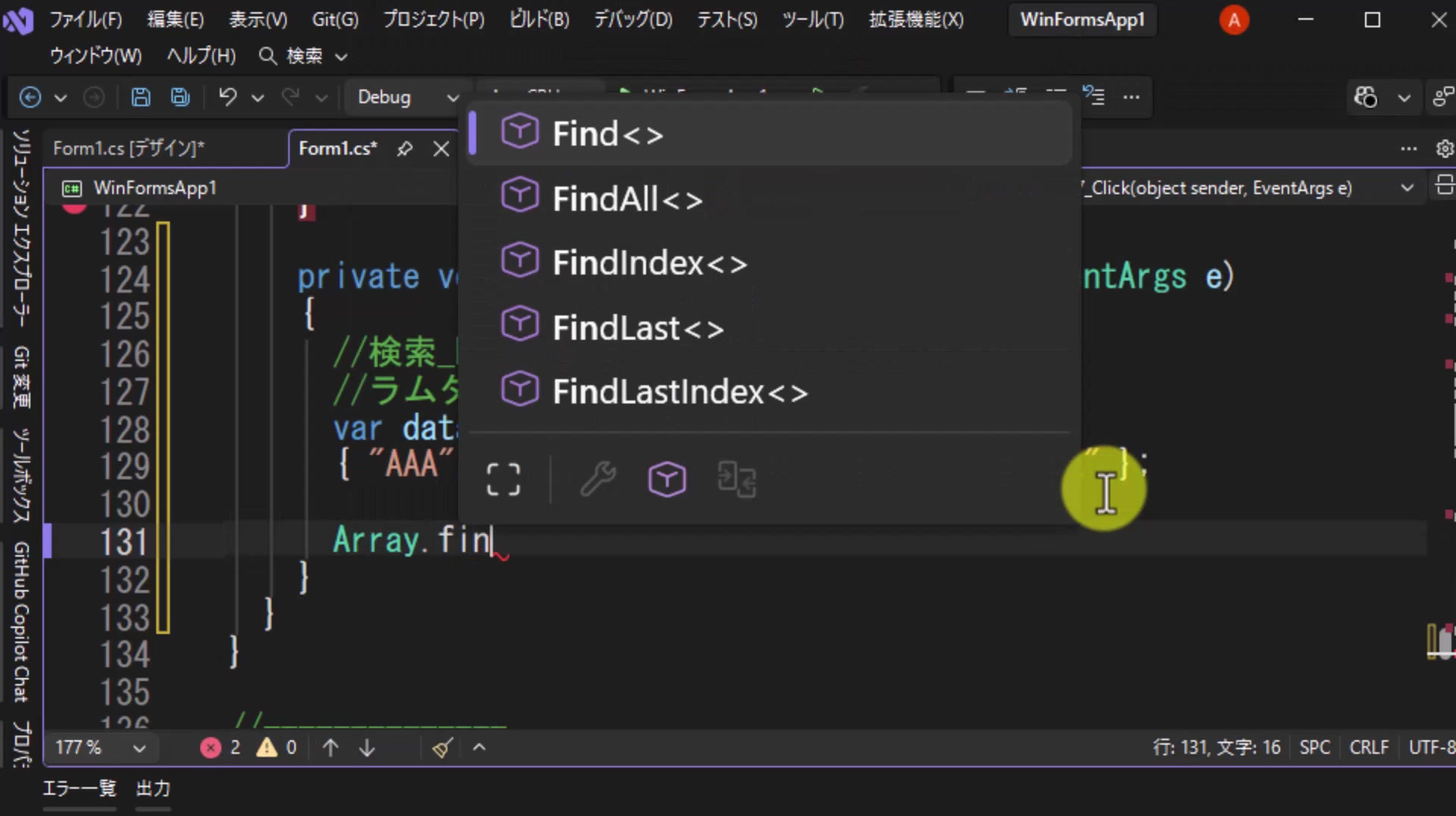Click line number 131 in the gutter

(x=124, y=541)
